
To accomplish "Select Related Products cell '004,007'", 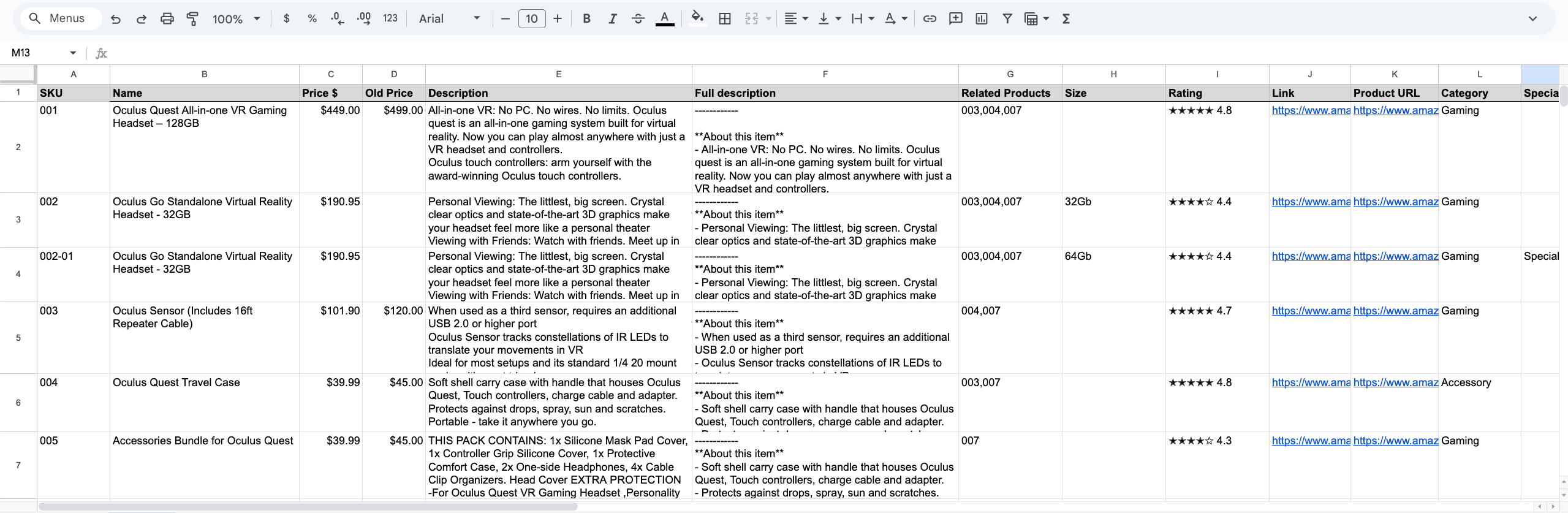I will click(1010, 338).
